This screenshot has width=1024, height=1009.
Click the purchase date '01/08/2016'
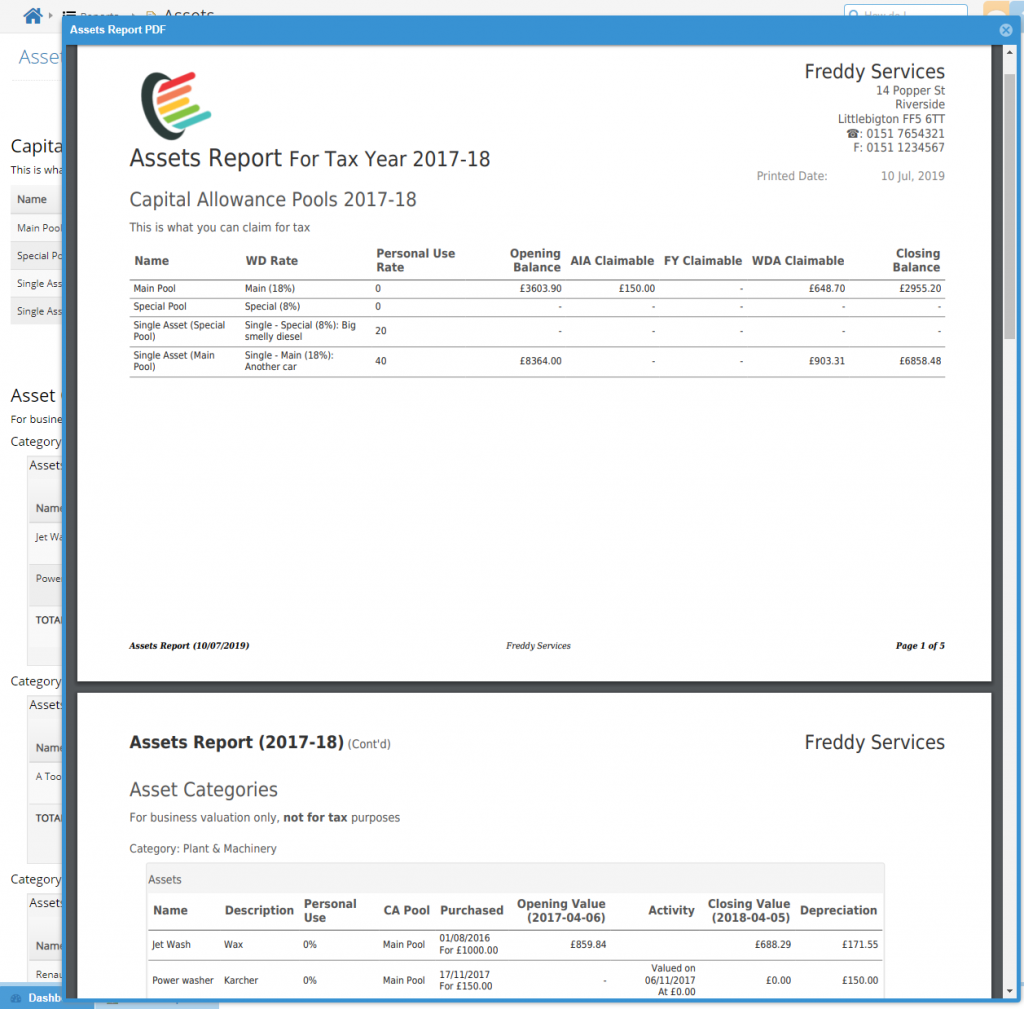464,938
